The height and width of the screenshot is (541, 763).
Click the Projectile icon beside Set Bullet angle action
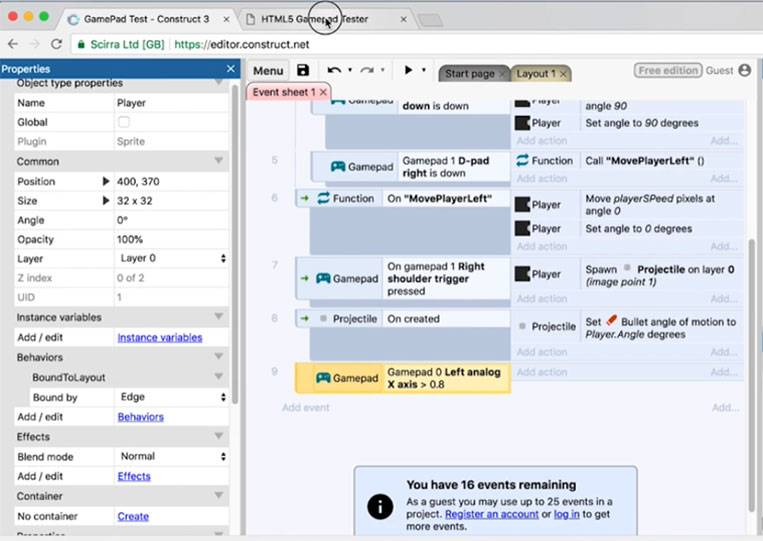point(522,326)
